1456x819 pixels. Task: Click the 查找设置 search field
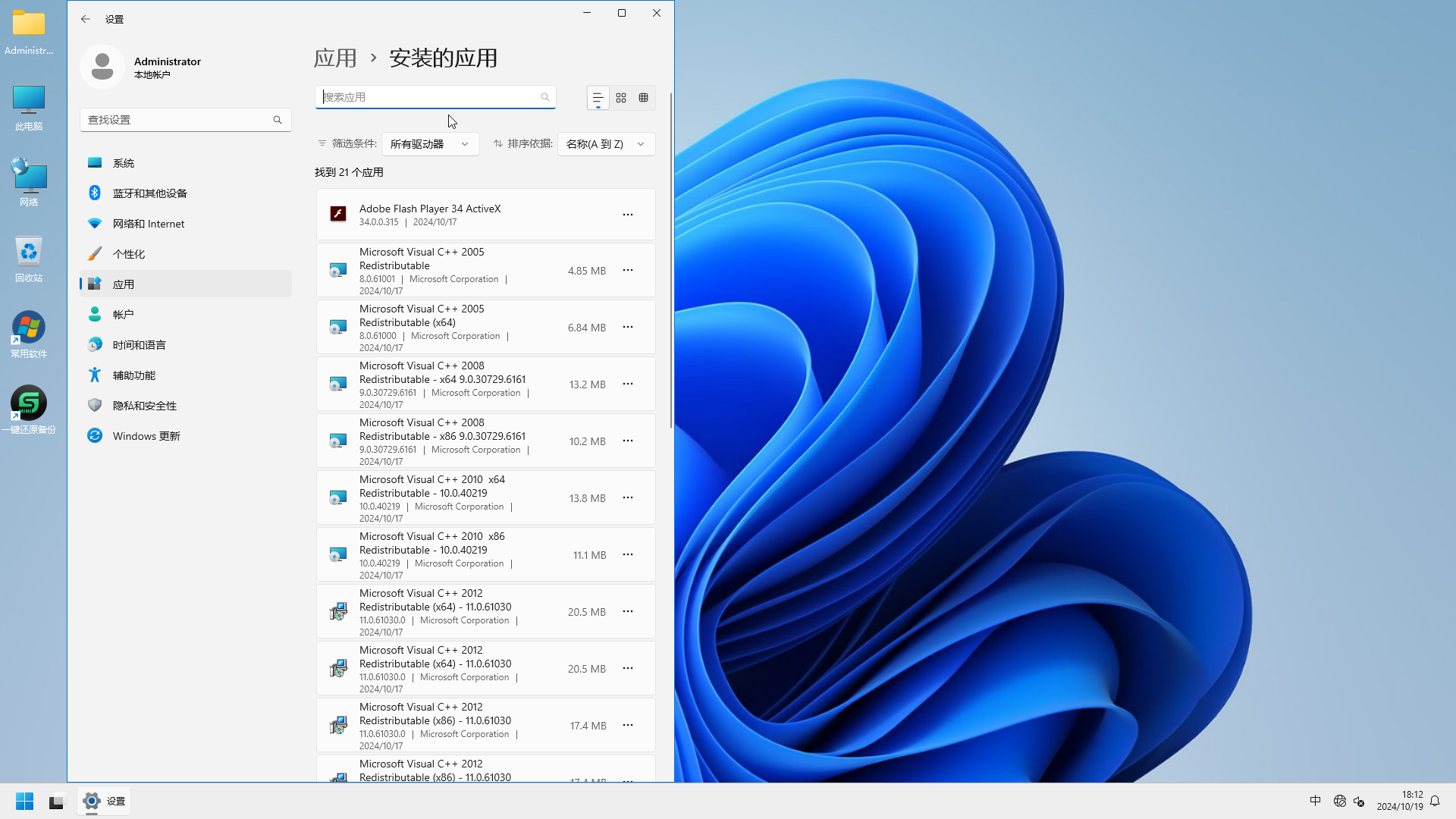tap(186, 120)
